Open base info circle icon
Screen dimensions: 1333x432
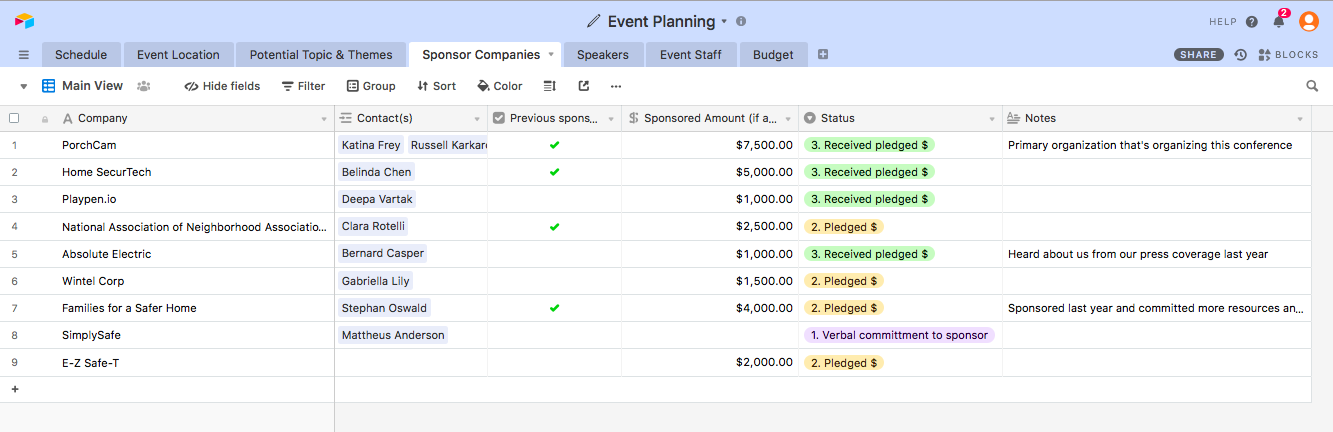(741, 21)
